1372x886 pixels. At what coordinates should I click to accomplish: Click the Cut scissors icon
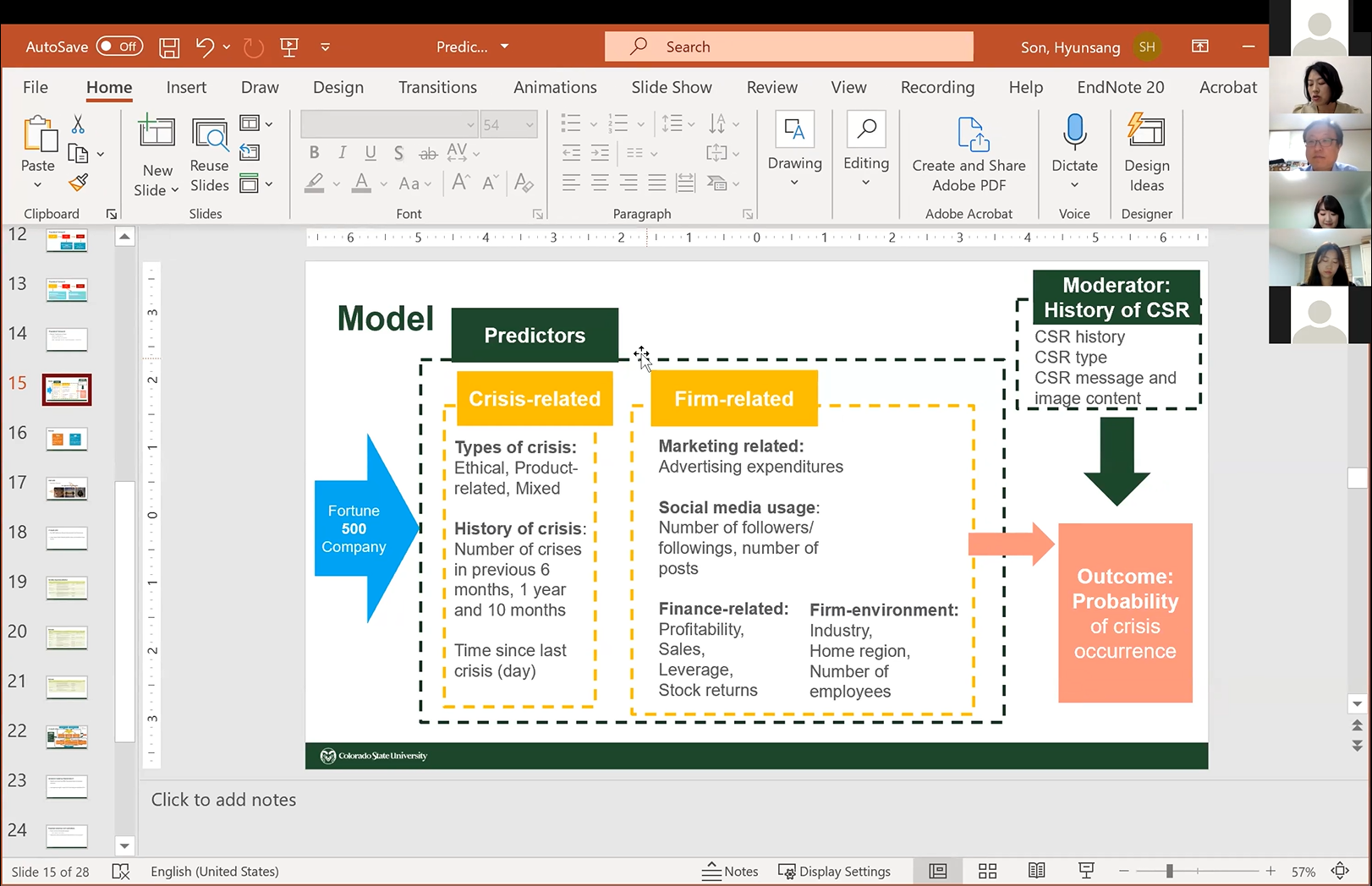point(78,125)
